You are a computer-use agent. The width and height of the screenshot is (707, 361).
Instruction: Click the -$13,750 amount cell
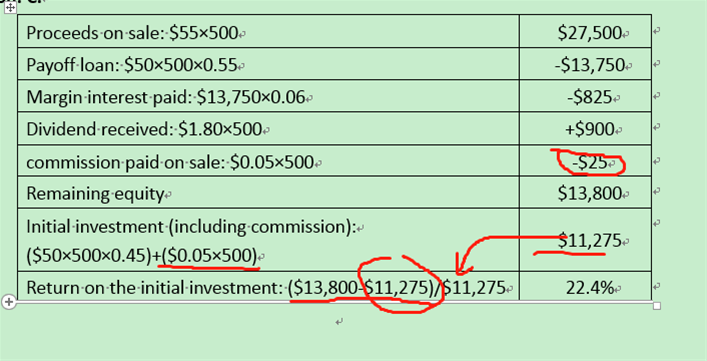(585, 64)
